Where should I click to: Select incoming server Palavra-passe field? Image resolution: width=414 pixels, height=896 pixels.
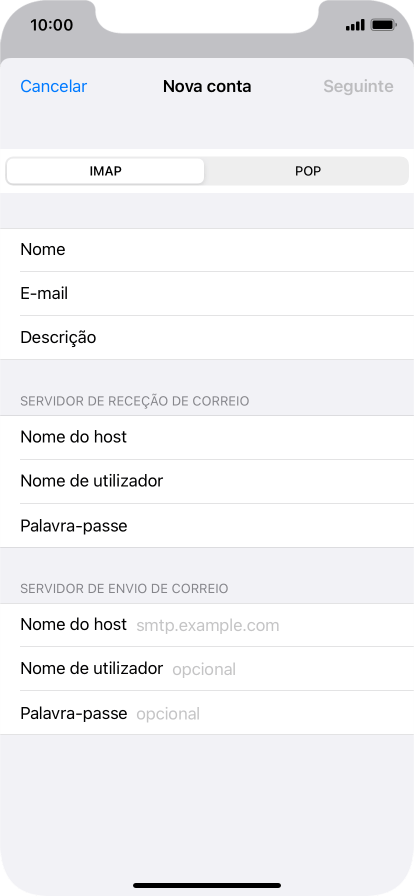pyautogui.click(x=207, y=526)
